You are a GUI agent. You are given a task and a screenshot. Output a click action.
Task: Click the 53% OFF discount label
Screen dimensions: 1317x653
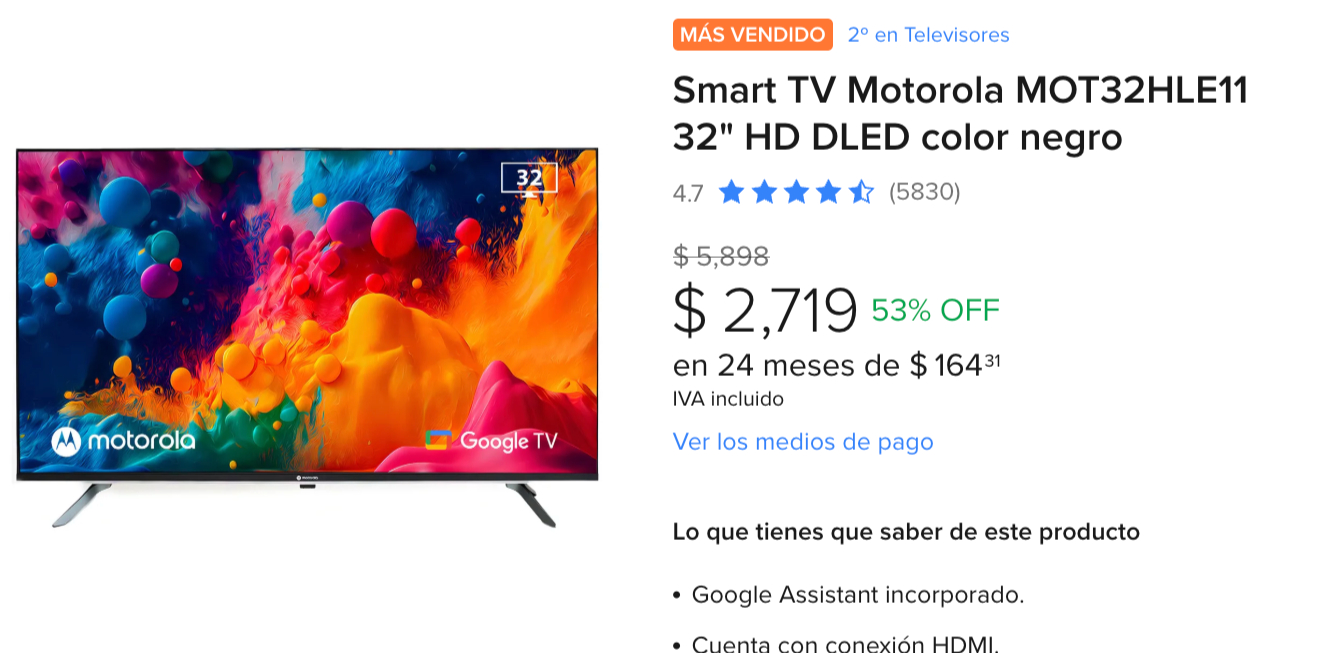pyautogui.click(x=935, y=311)
